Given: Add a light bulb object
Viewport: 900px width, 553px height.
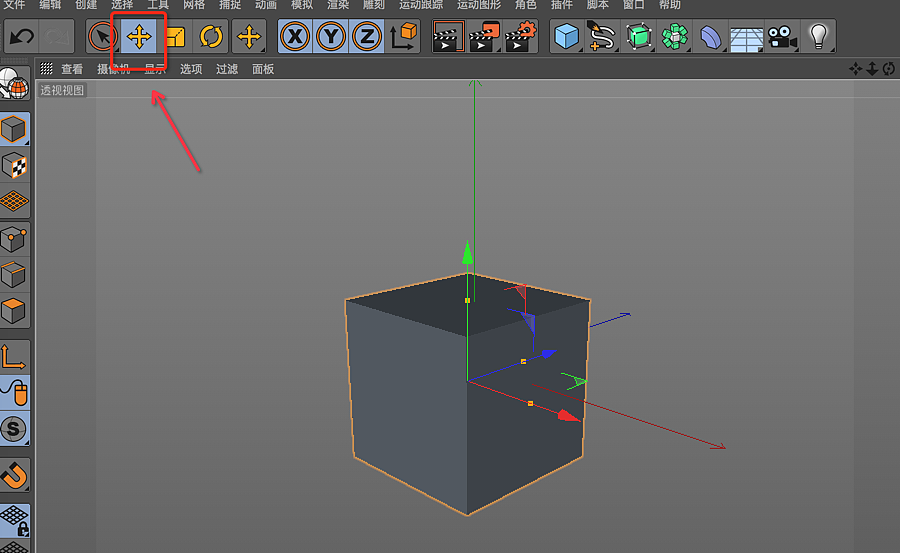Looking at the screenshot, I should (x=818, y=37).
